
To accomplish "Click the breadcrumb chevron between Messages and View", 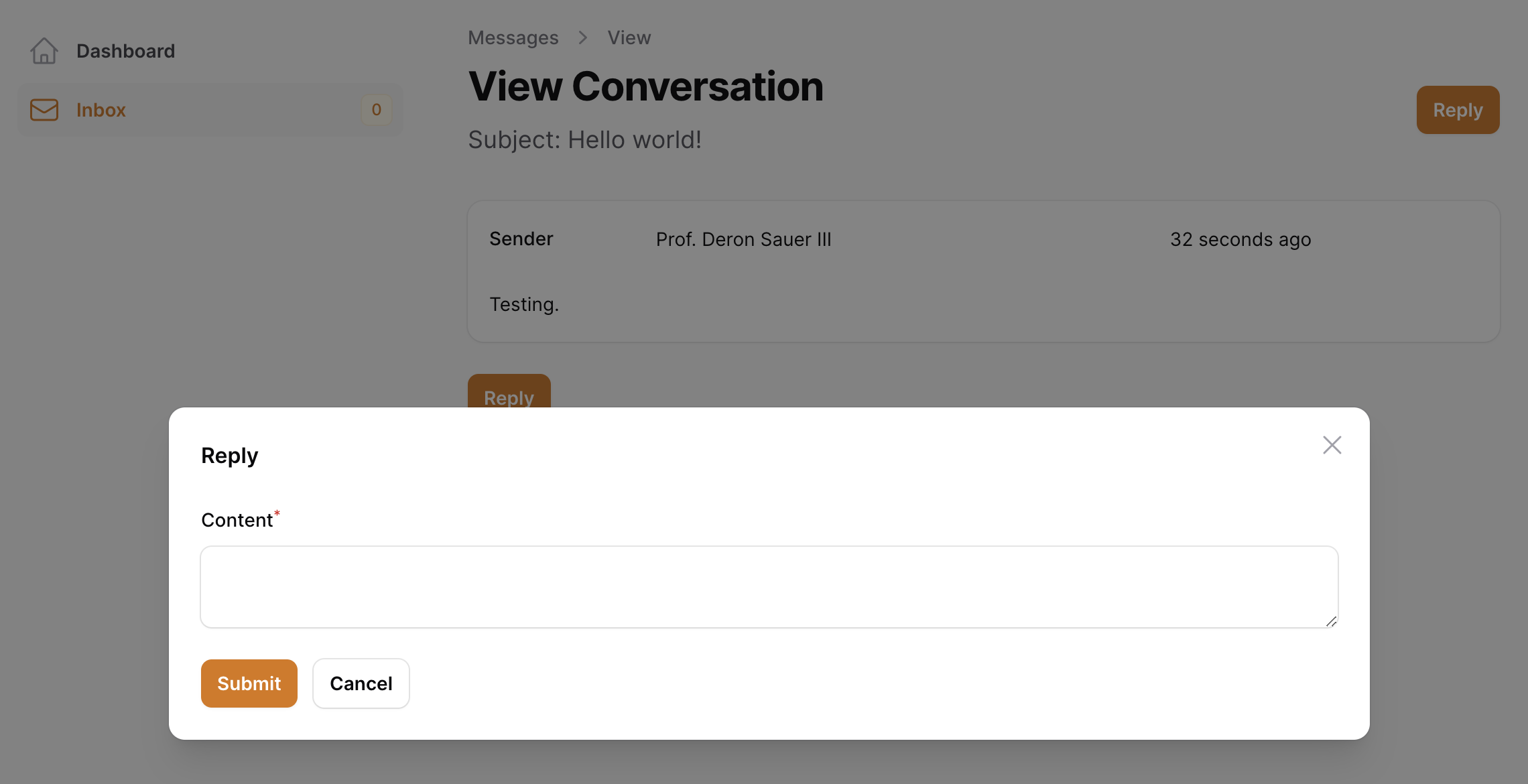I will click(x=582, y=38).
